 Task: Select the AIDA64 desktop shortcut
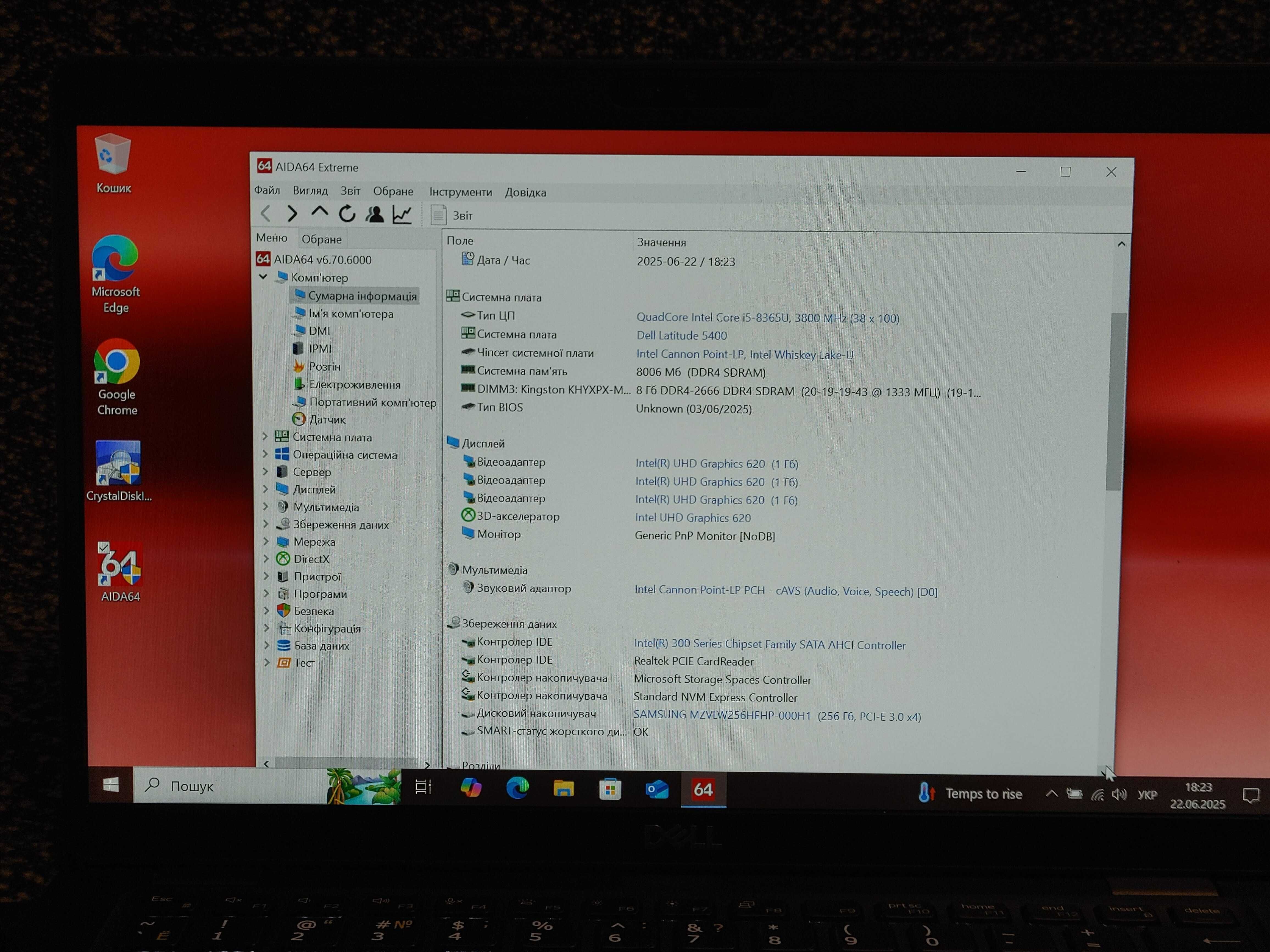click(x=119, y=572)
